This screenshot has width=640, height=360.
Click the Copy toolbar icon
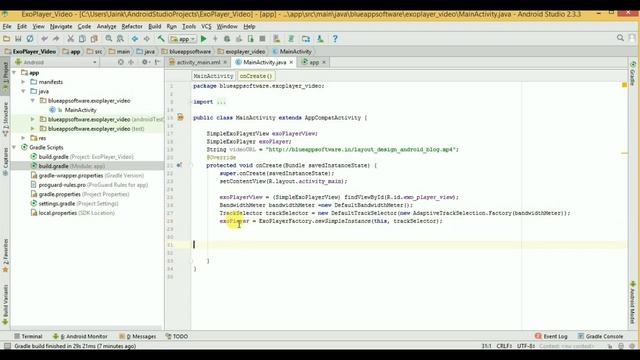(82, 39)
